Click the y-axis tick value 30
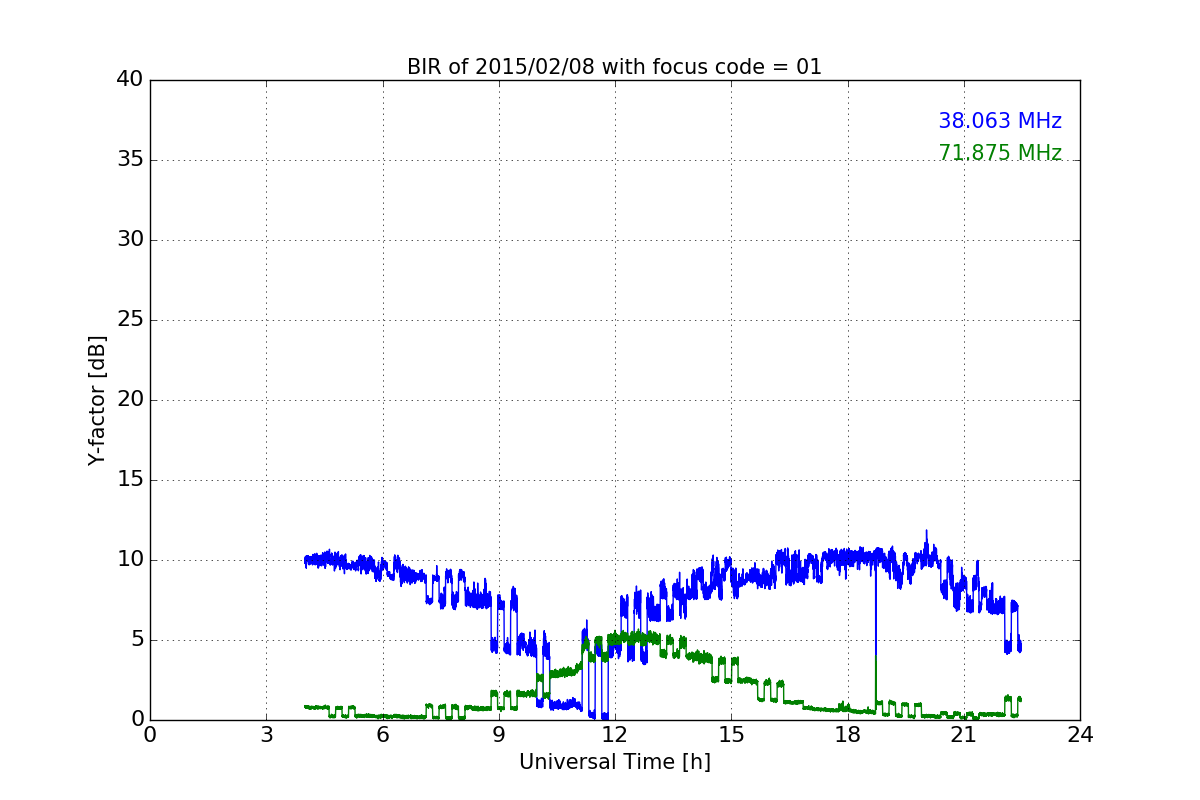 pos(129,240)
